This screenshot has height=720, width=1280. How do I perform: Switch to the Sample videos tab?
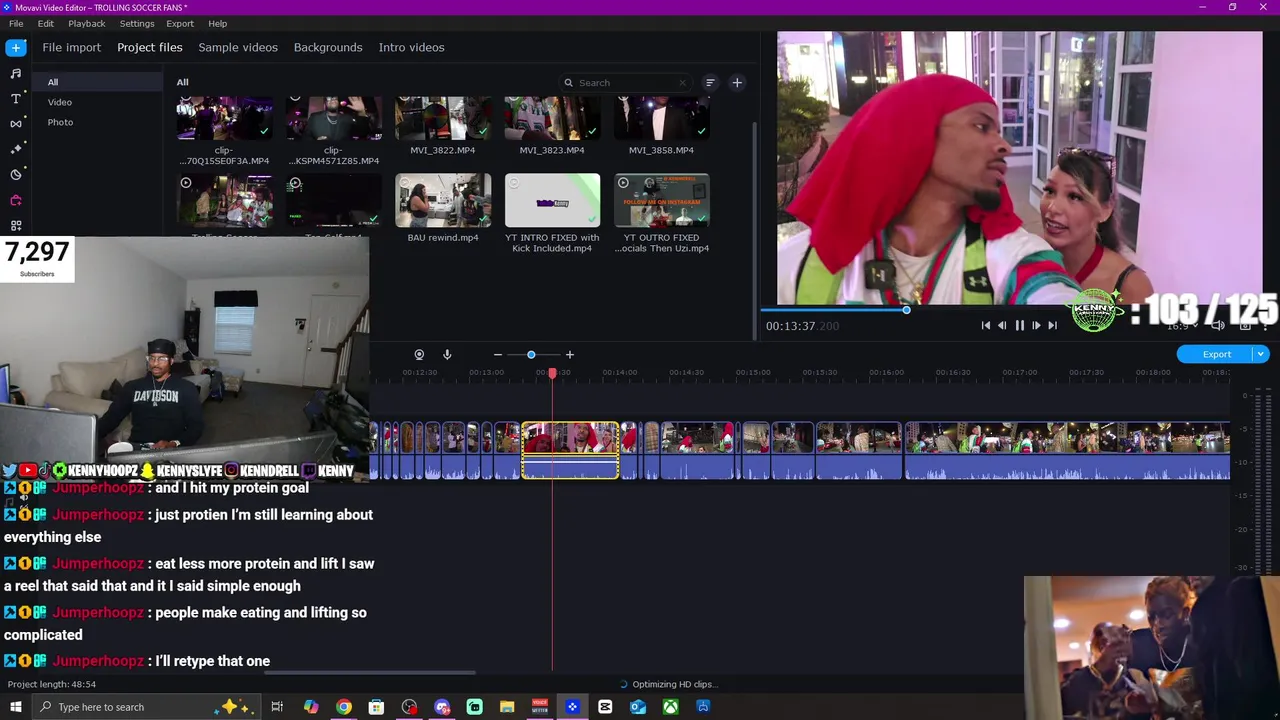pos(238,47)
